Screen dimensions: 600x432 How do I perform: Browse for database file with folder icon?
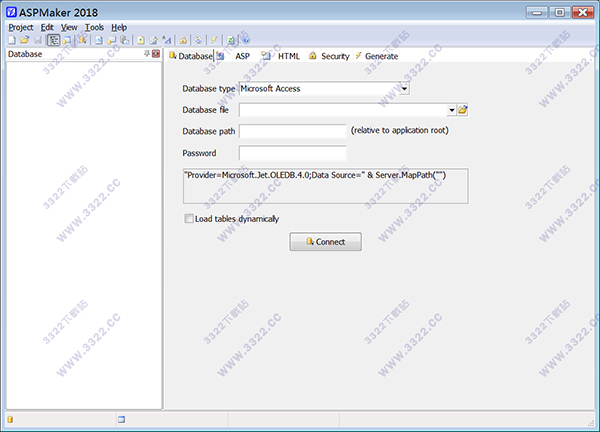coord(463,110)
